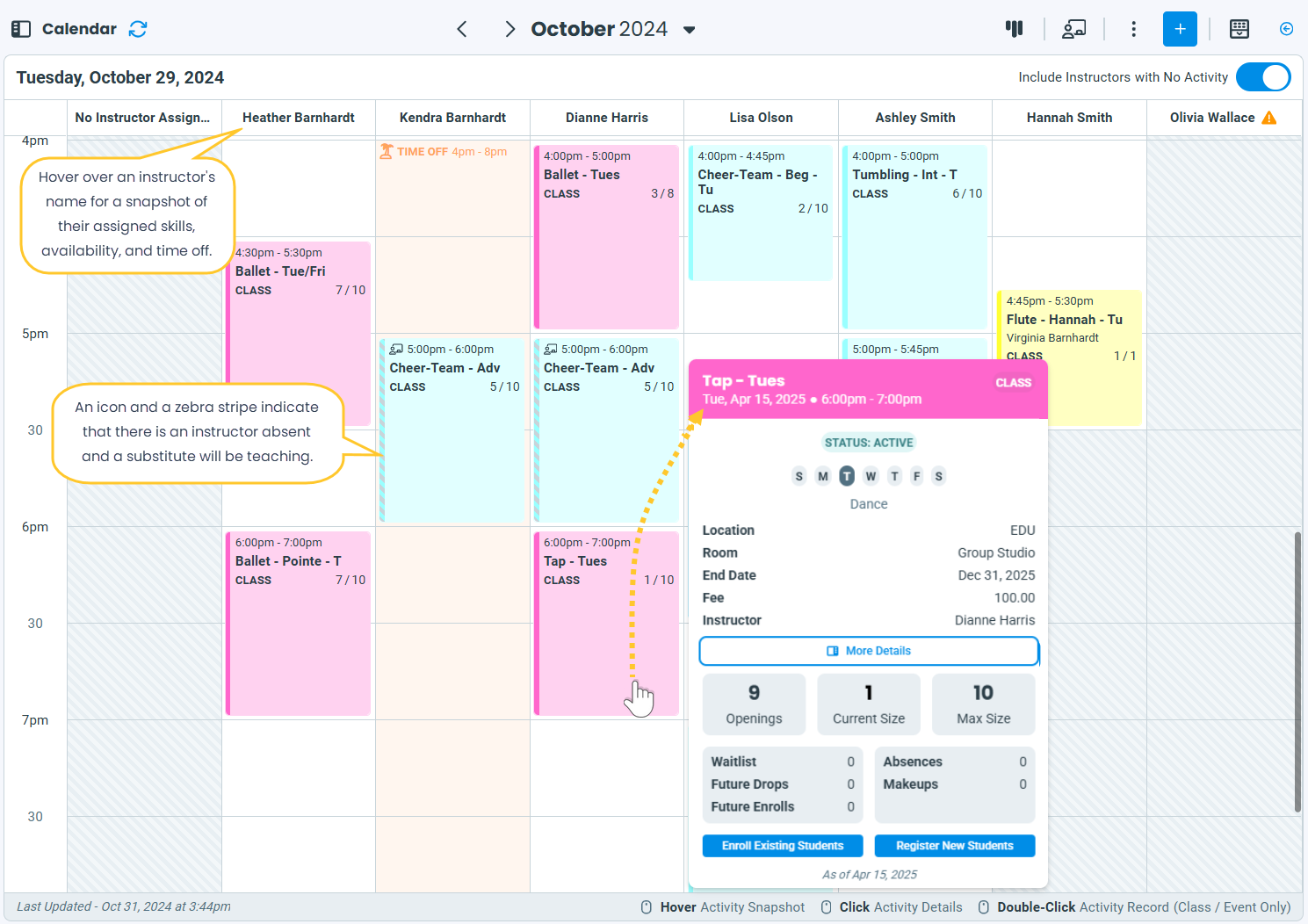Go to previous date with left chevron
Screen dimensions: 1308x924
[x=462, y=29]
